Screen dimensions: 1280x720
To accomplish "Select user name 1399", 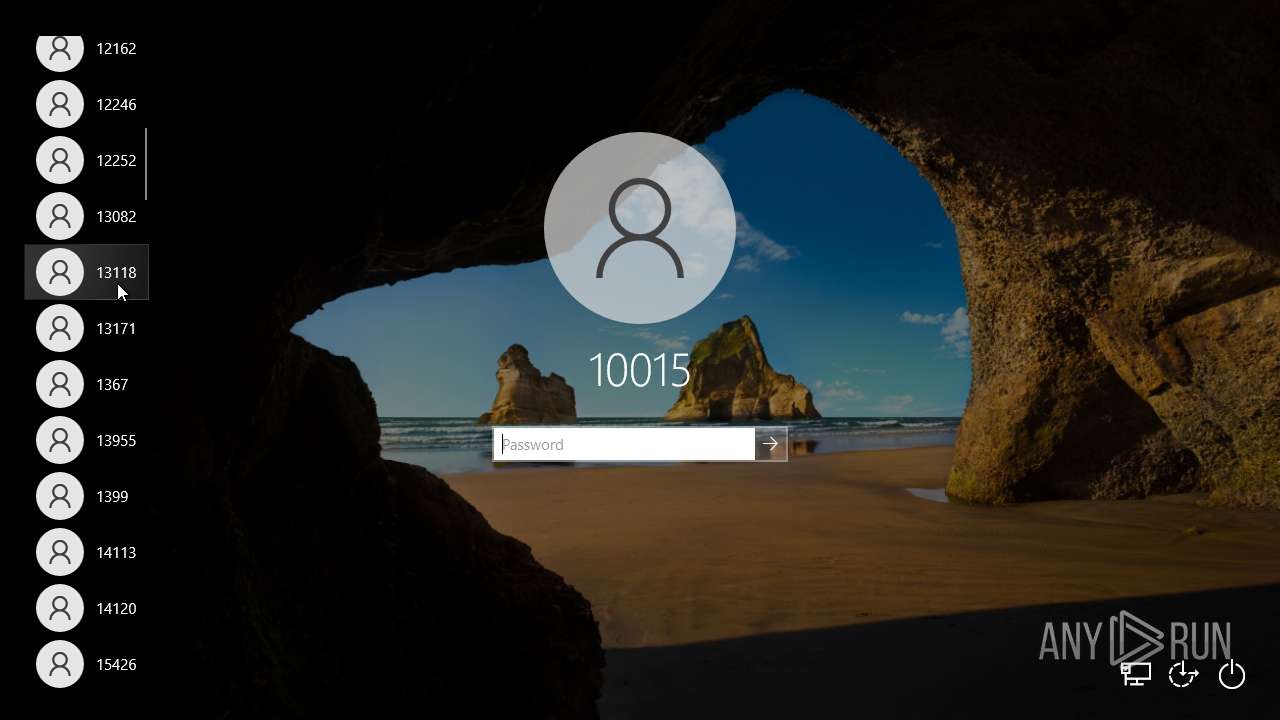I will pos(112,496).
